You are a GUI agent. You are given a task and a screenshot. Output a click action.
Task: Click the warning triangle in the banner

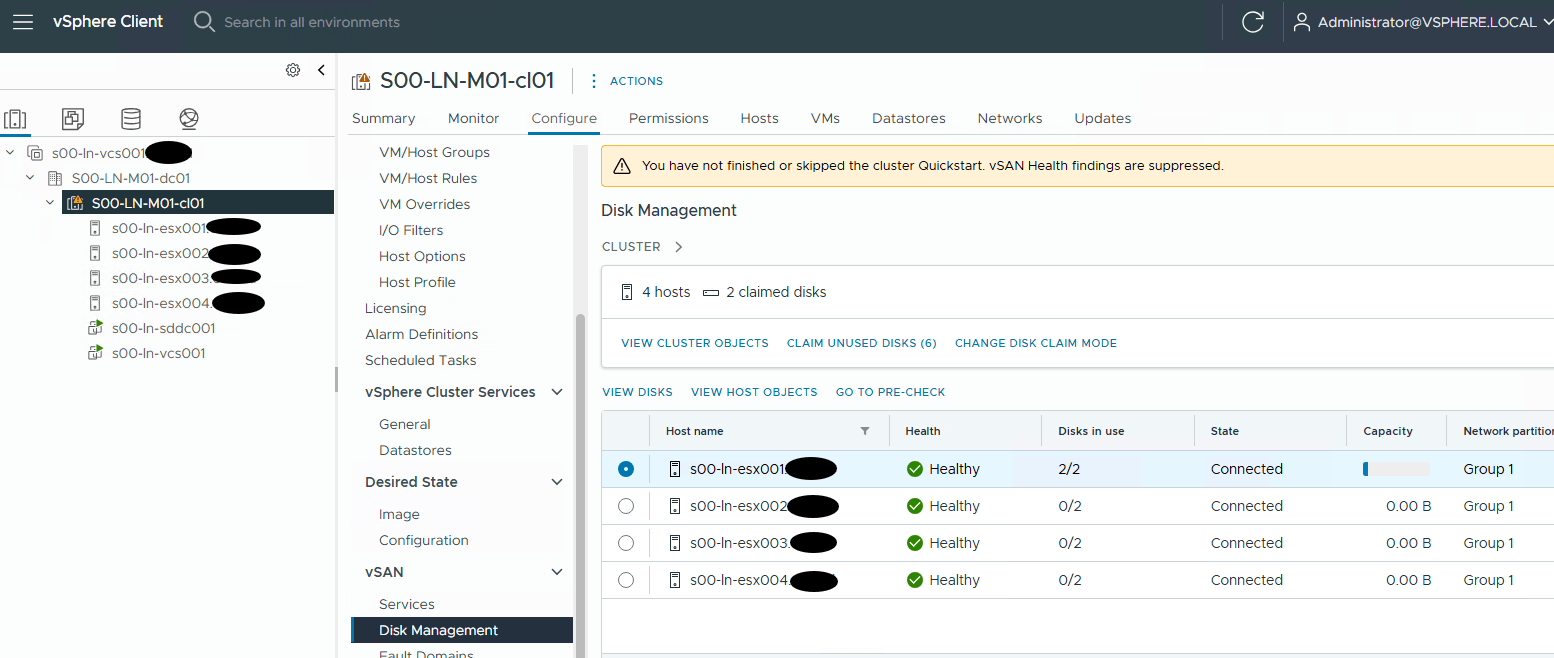[622, 166]
